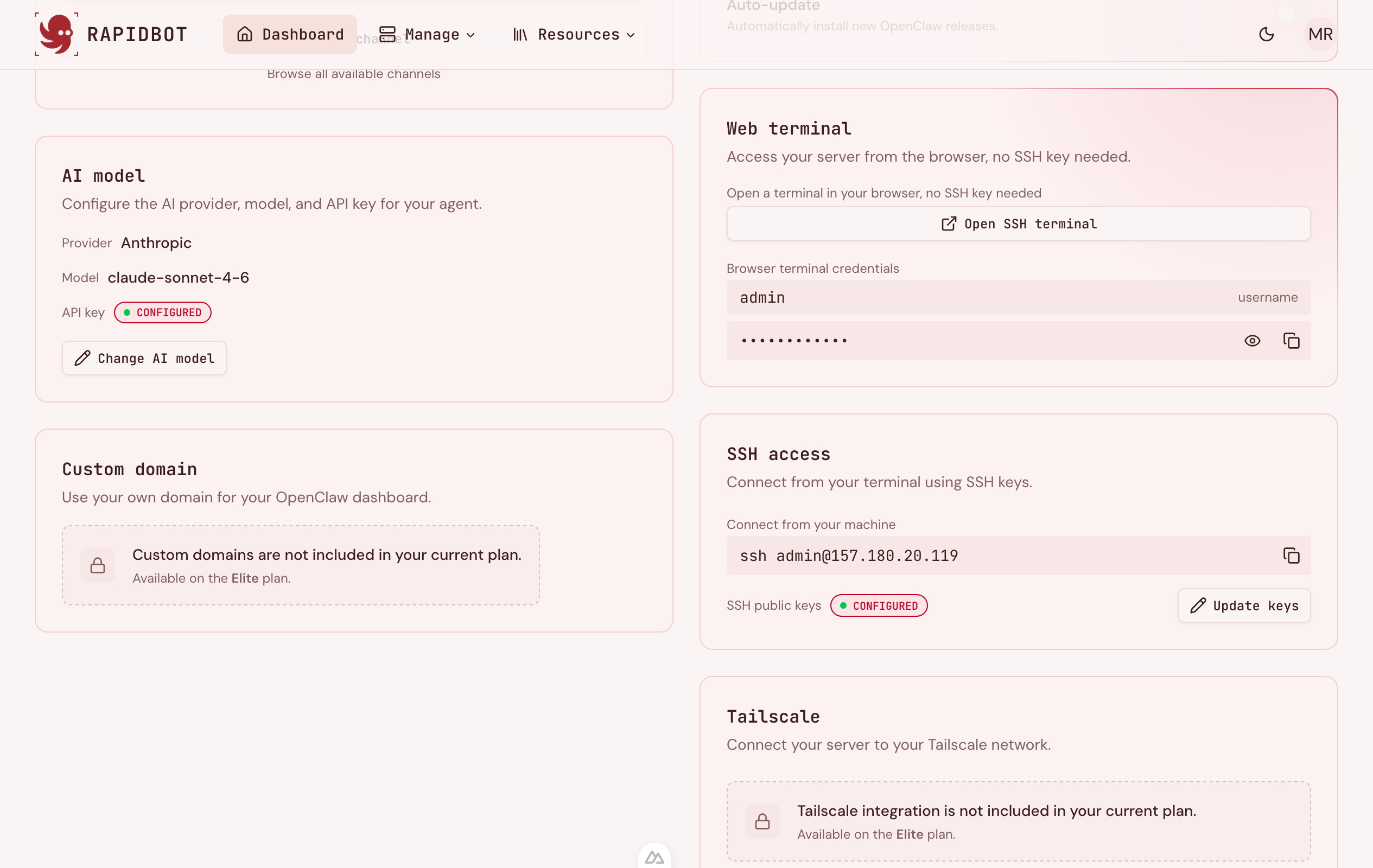Expand the Resources dropdown menu

point(574,35)
